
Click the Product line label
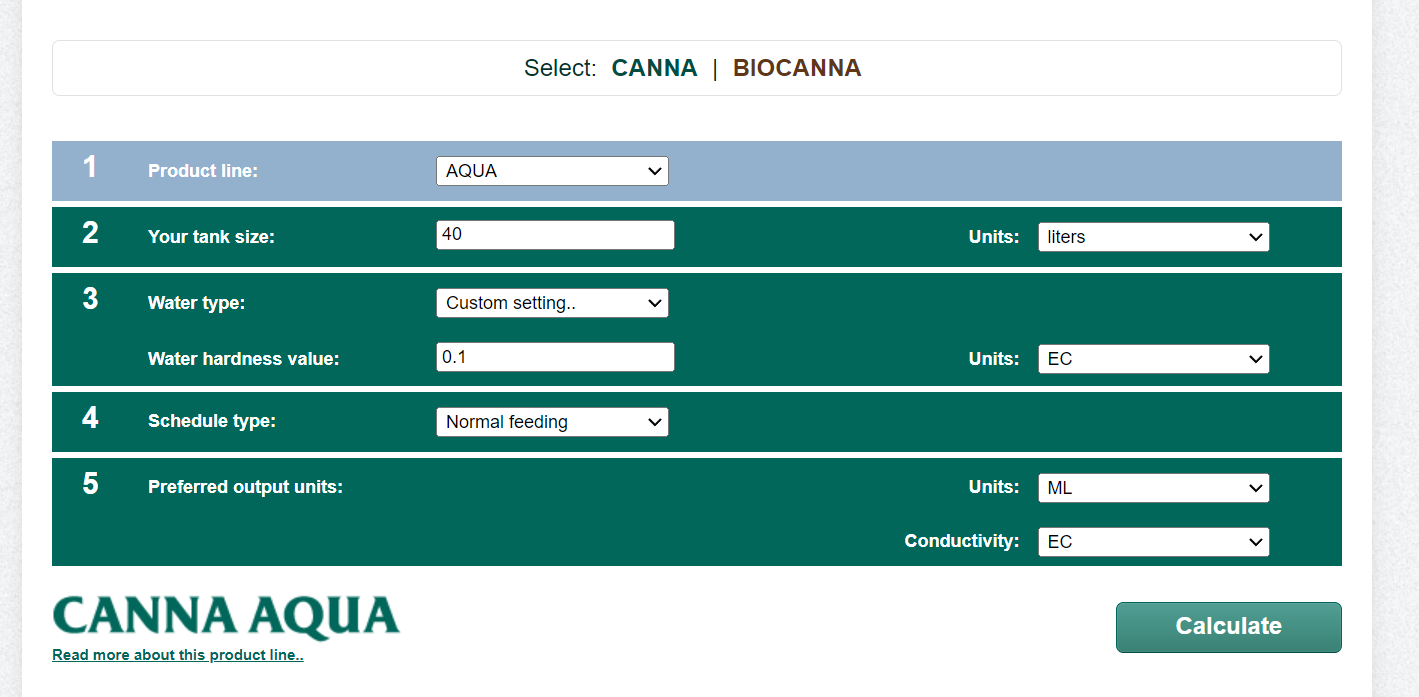click(x=203, y=171)
